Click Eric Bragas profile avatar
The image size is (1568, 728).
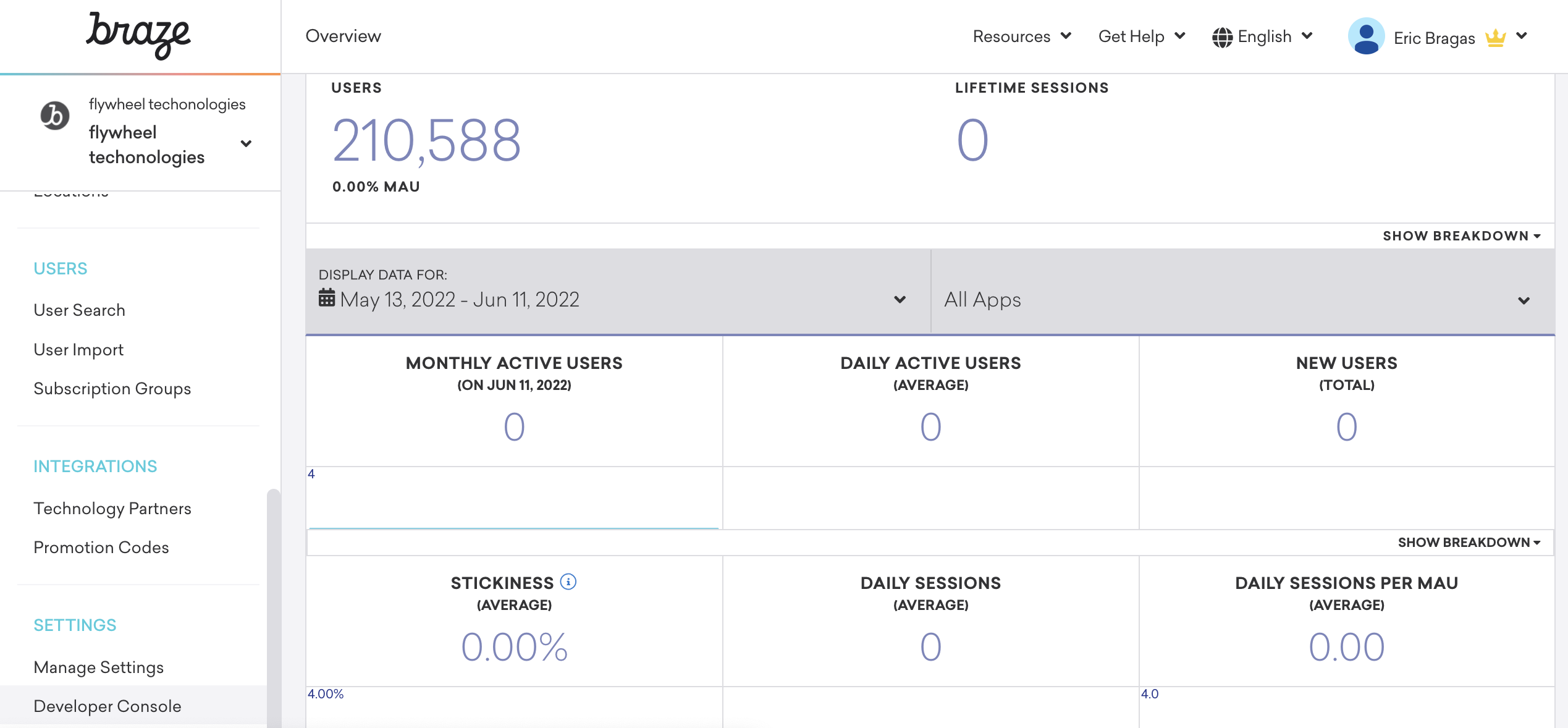point(1366,36)
